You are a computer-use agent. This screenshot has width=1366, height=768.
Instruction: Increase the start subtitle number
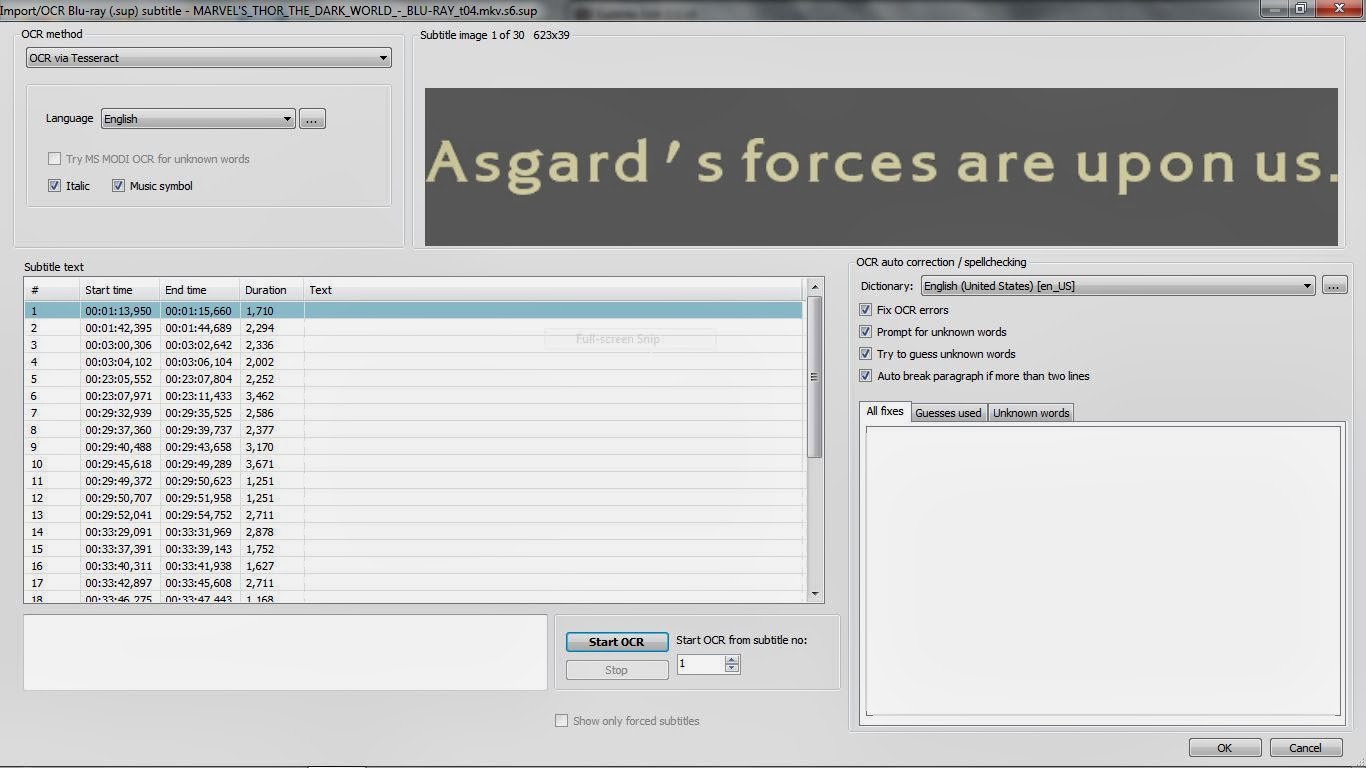pos(733,660)
